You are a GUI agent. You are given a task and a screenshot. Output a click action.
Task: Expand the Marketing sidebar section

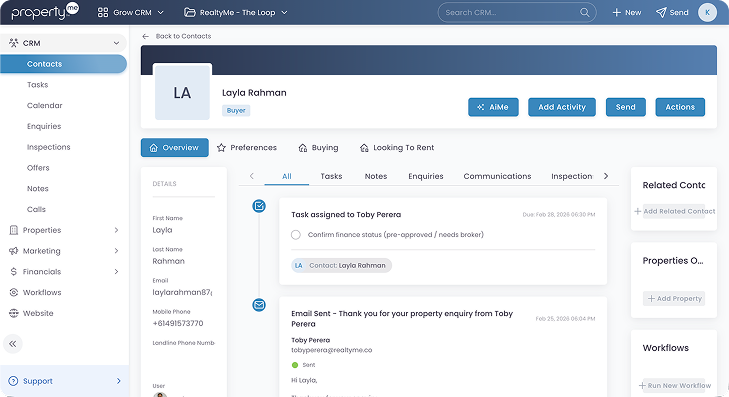coord(116,251)
